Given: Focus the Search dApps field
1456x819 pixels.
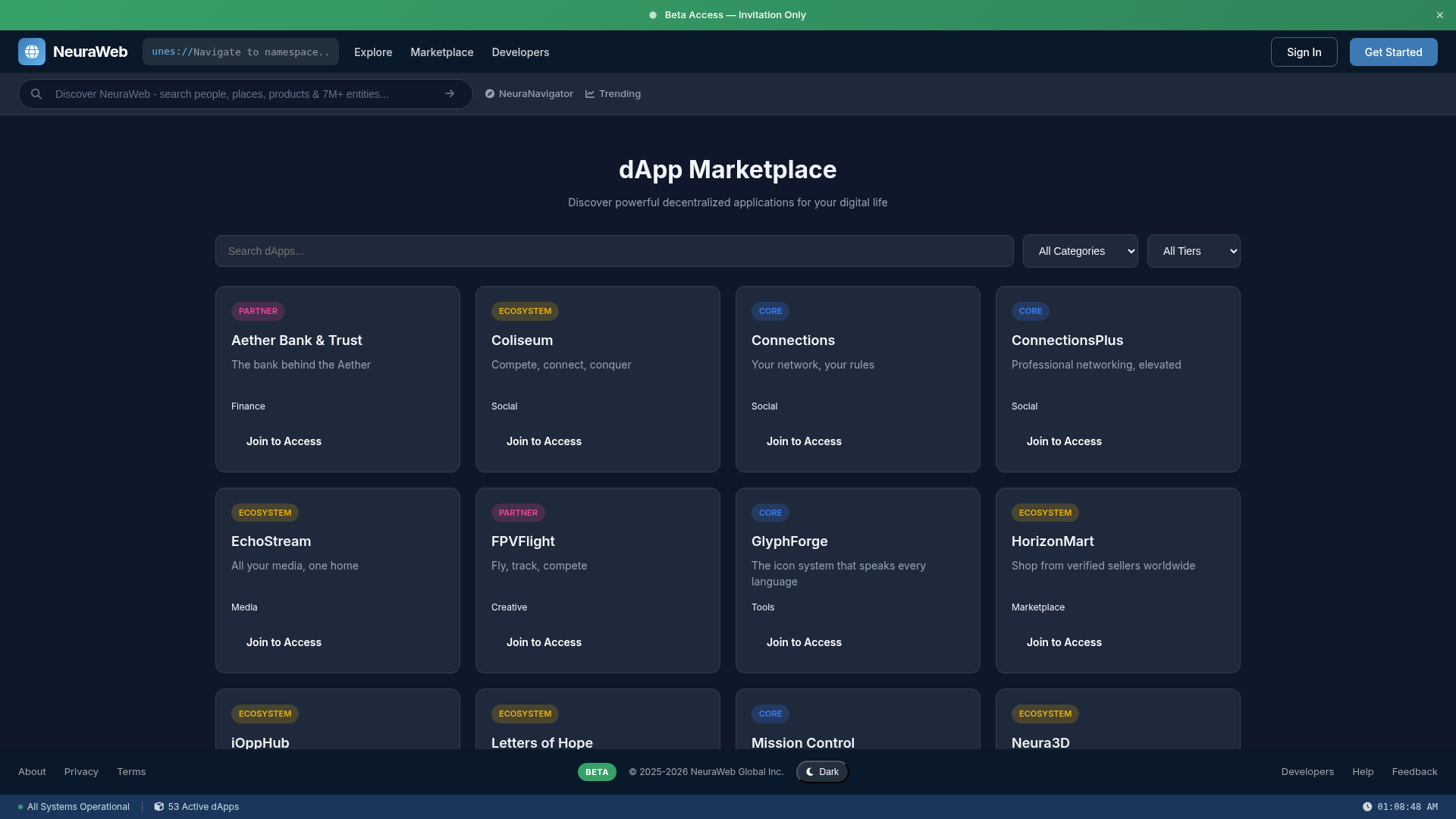Looking at the screenshot, I should pyautogui.click(x=614, y=251).
